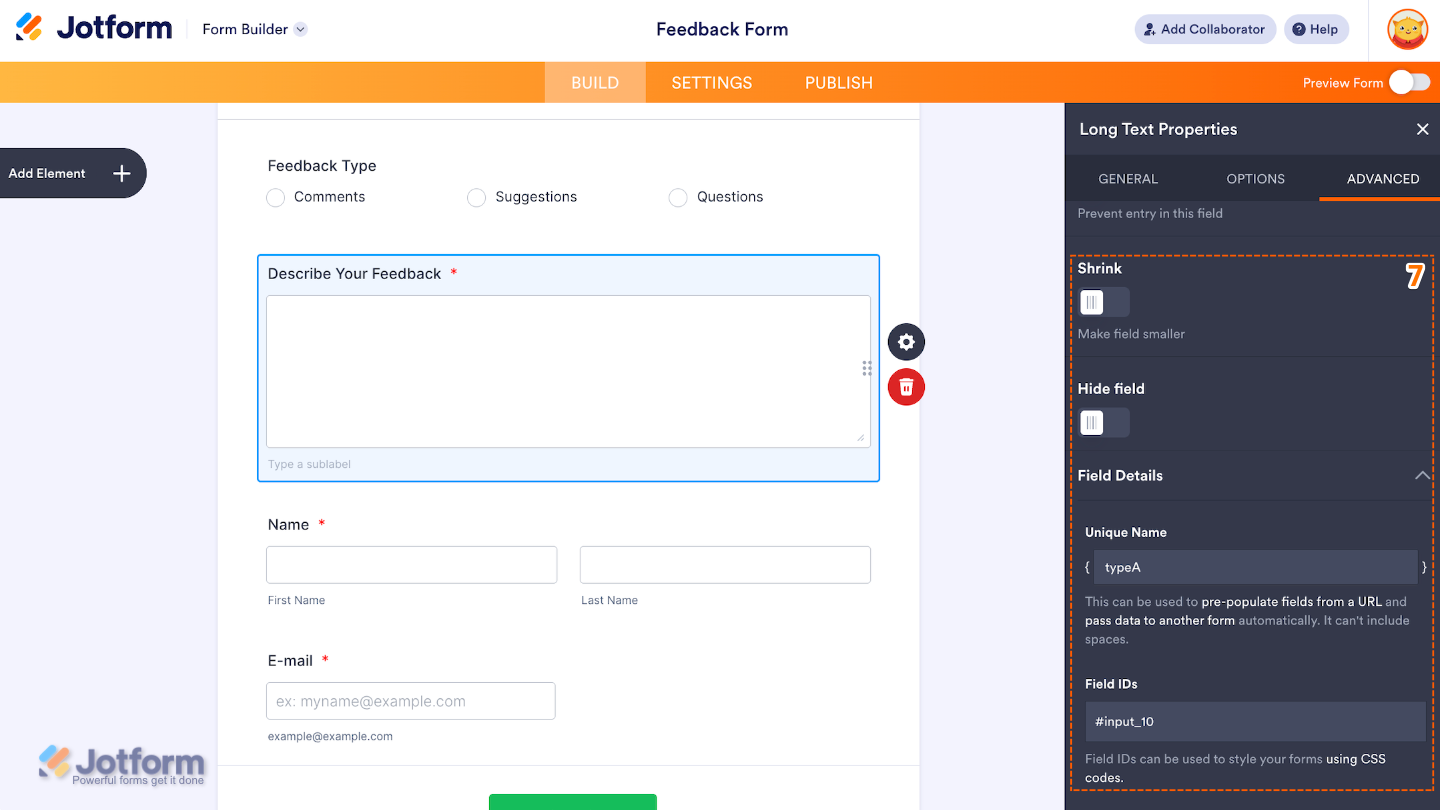Click the Add Element plus icon
This screenshot has width=1440, height=810.
click(122, 173)
